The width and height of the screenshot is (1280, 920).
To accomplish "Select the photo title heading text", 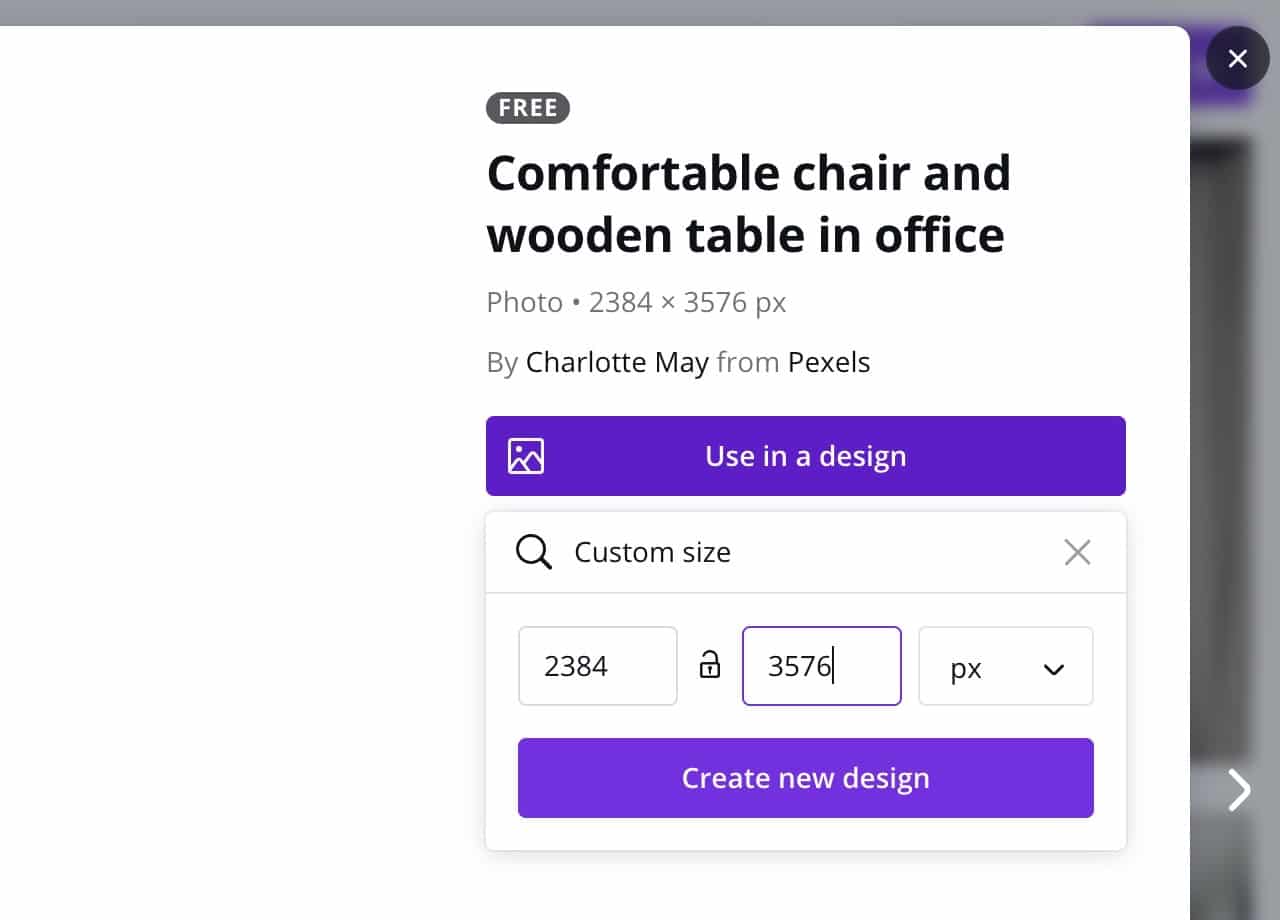I will pyautogui.click(x=749, y=204).
